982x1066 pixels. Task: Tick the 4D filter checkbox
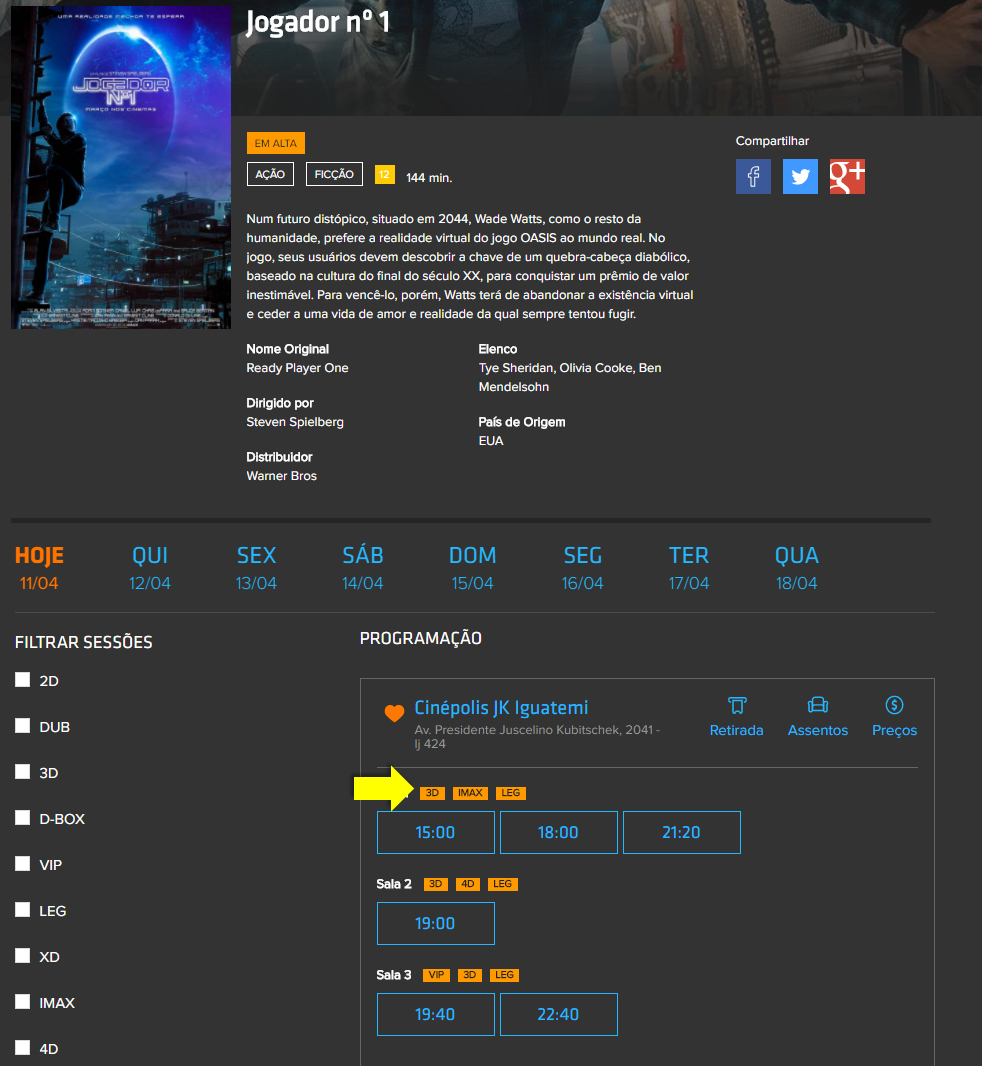coord(23,1048)
